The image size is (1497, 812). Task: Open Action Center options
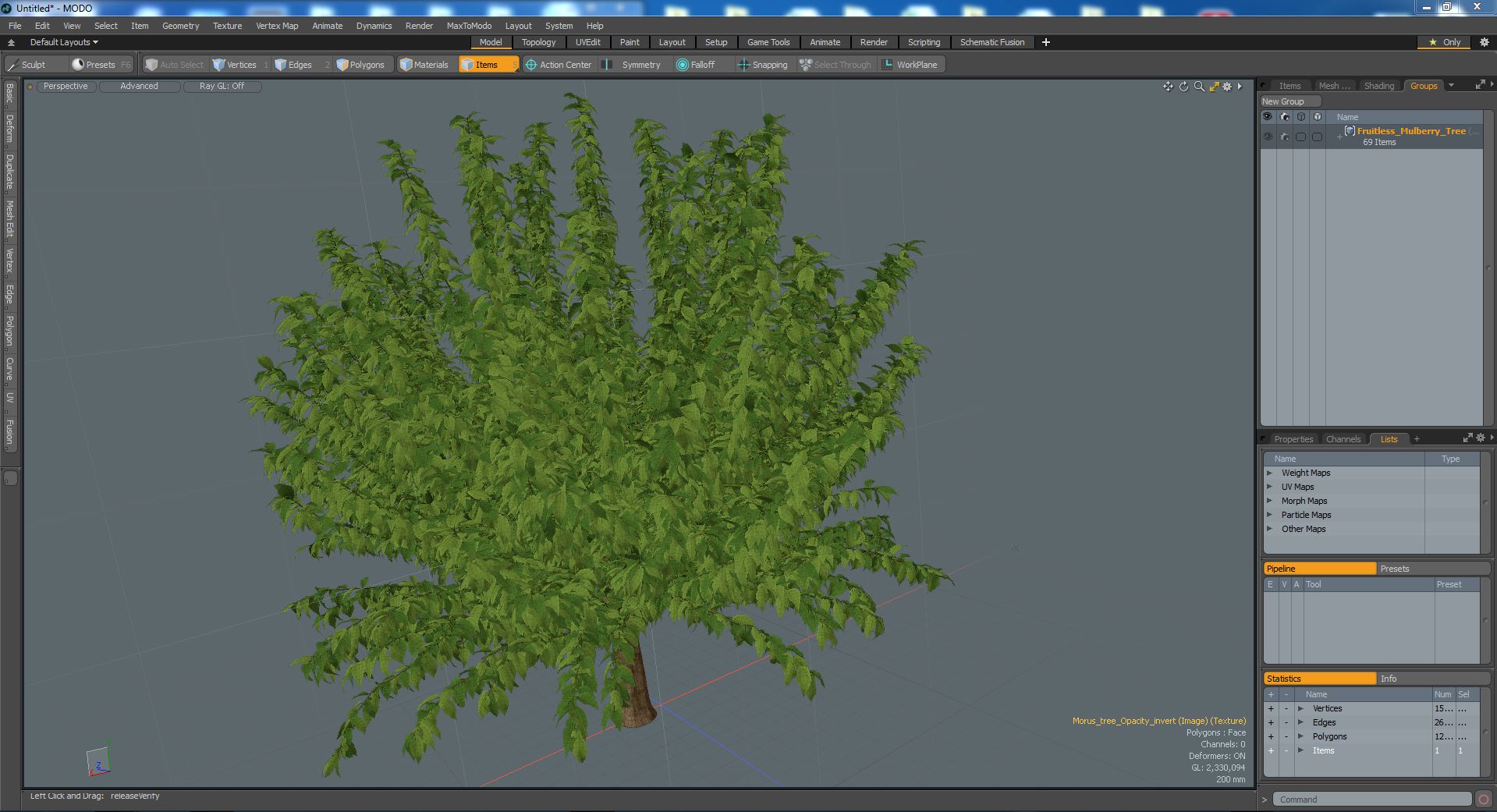(559, 65)
